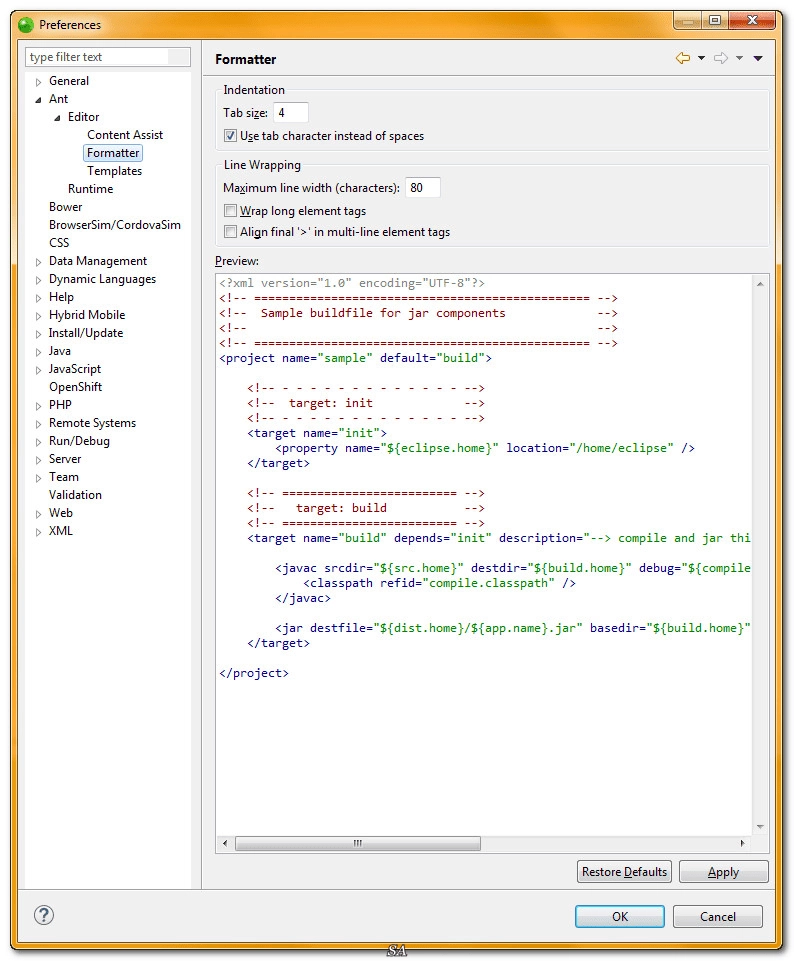Click preview scroll up arrow

pyautogui.click(x=760, y=284)
